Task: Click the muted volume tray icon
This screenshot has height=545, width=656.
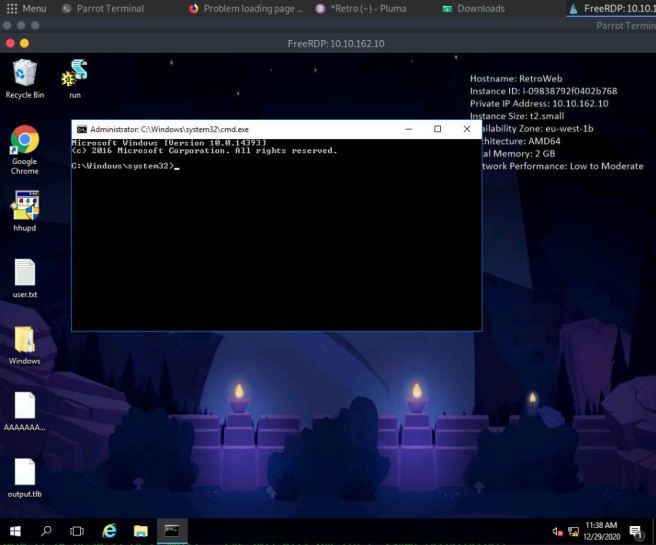Action: 555,529
